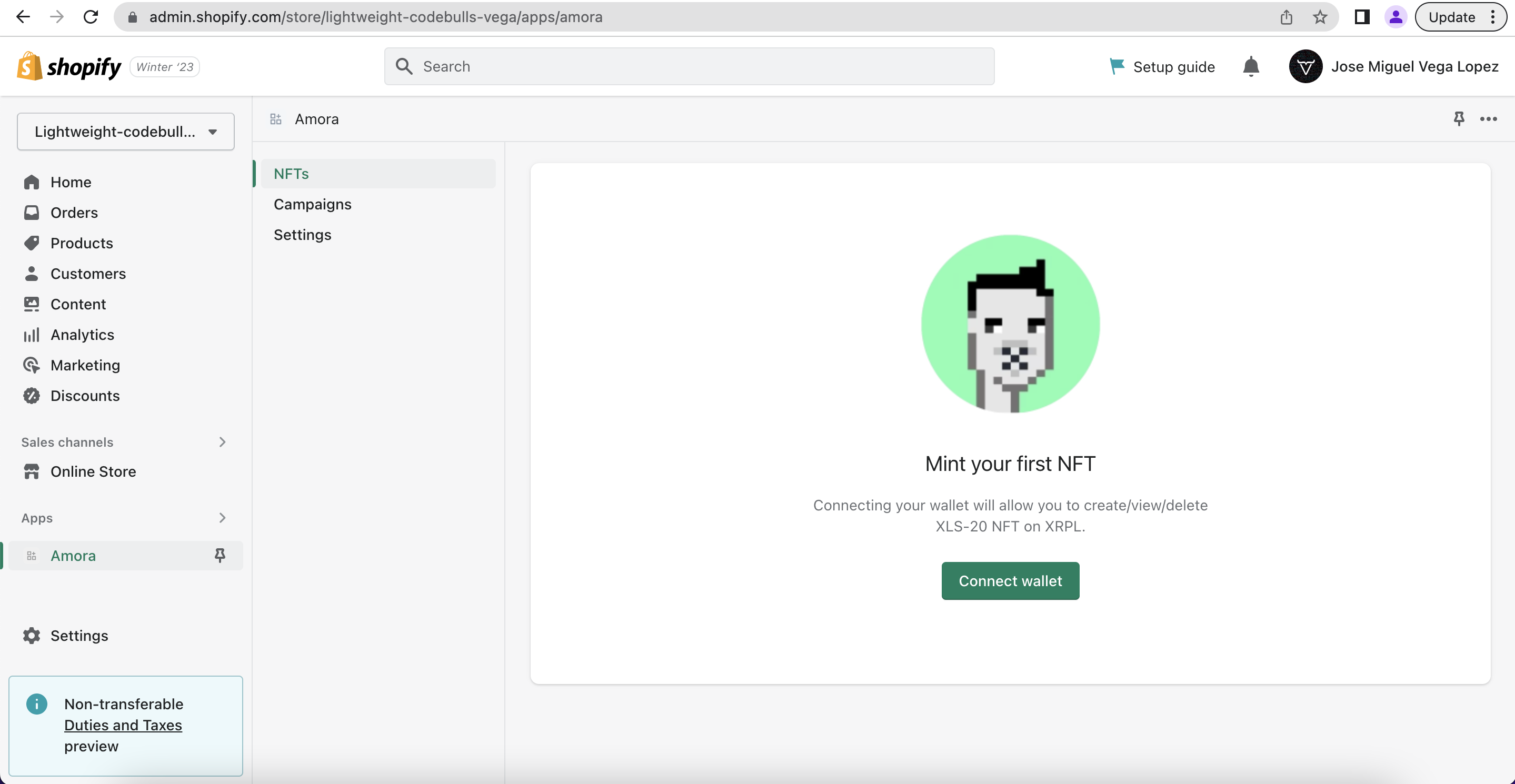Open Duties and Taxes link
Image resolution: width=1515 pixels, height=784 pixels.
tap(123, 725)
